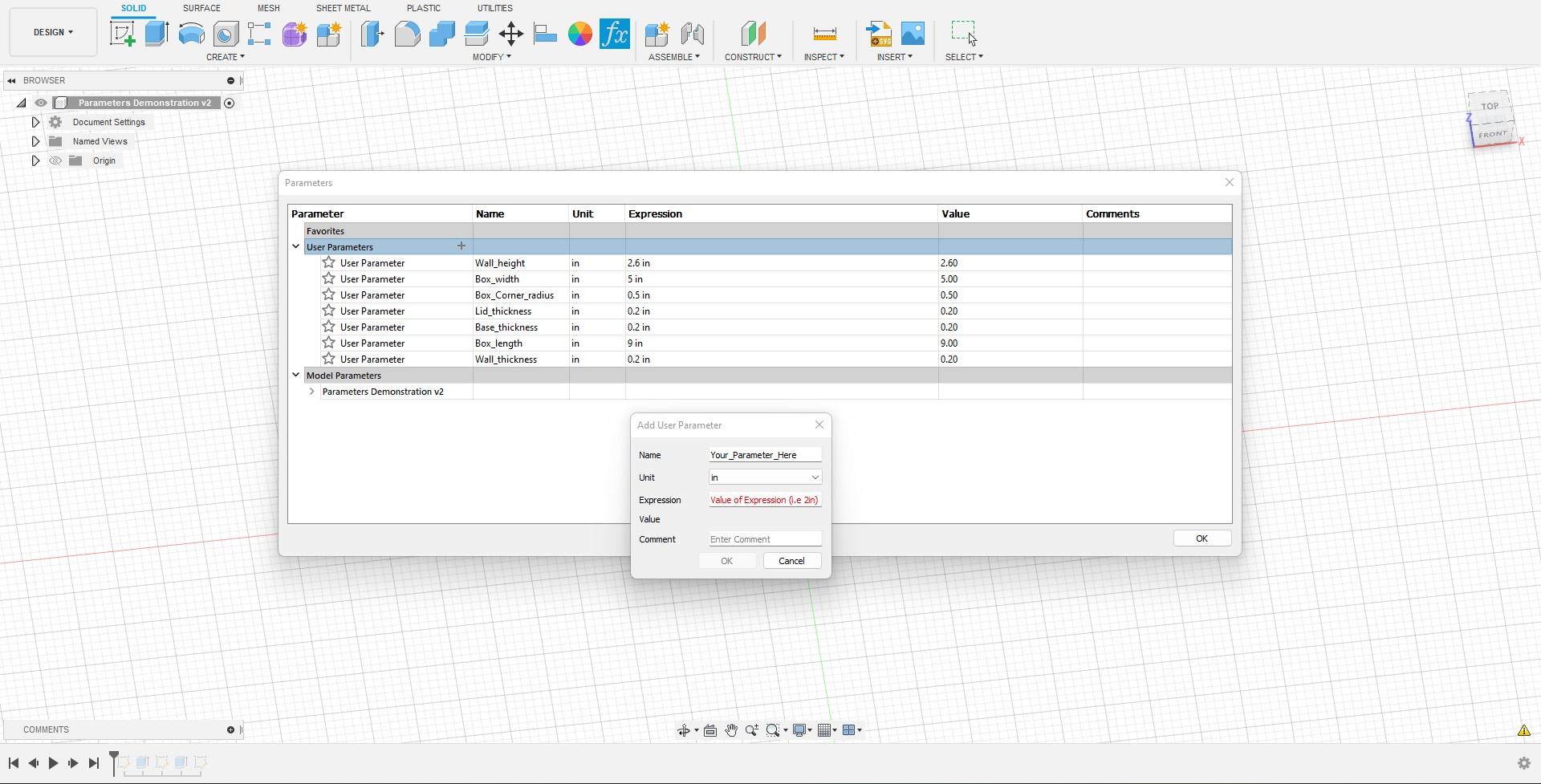Collapse the User Parameters section
The height and width of the screenshot is (784, 1541).
point(295,246)
